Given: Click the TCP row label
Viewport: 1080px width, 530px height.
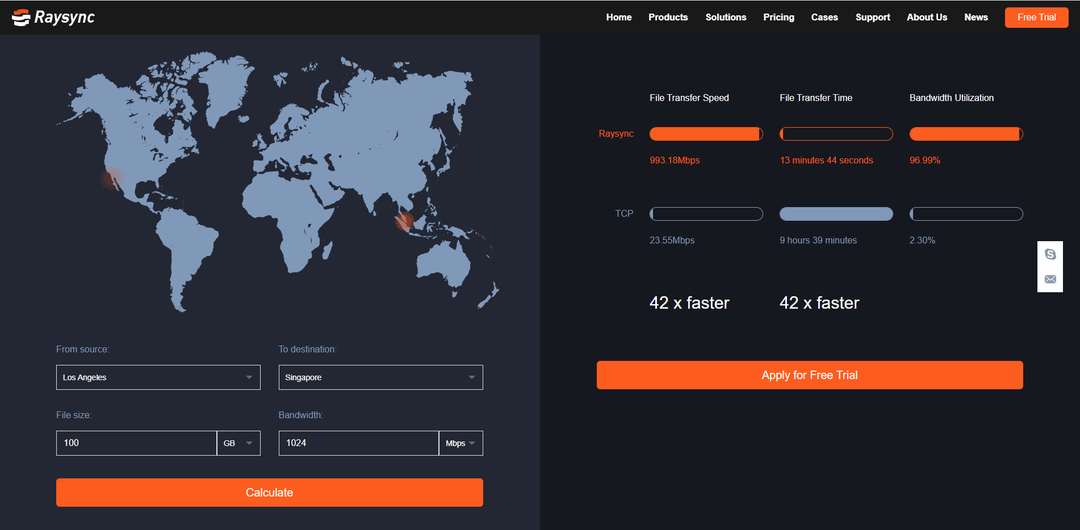Looking at the screenshot, I should 624,214.
